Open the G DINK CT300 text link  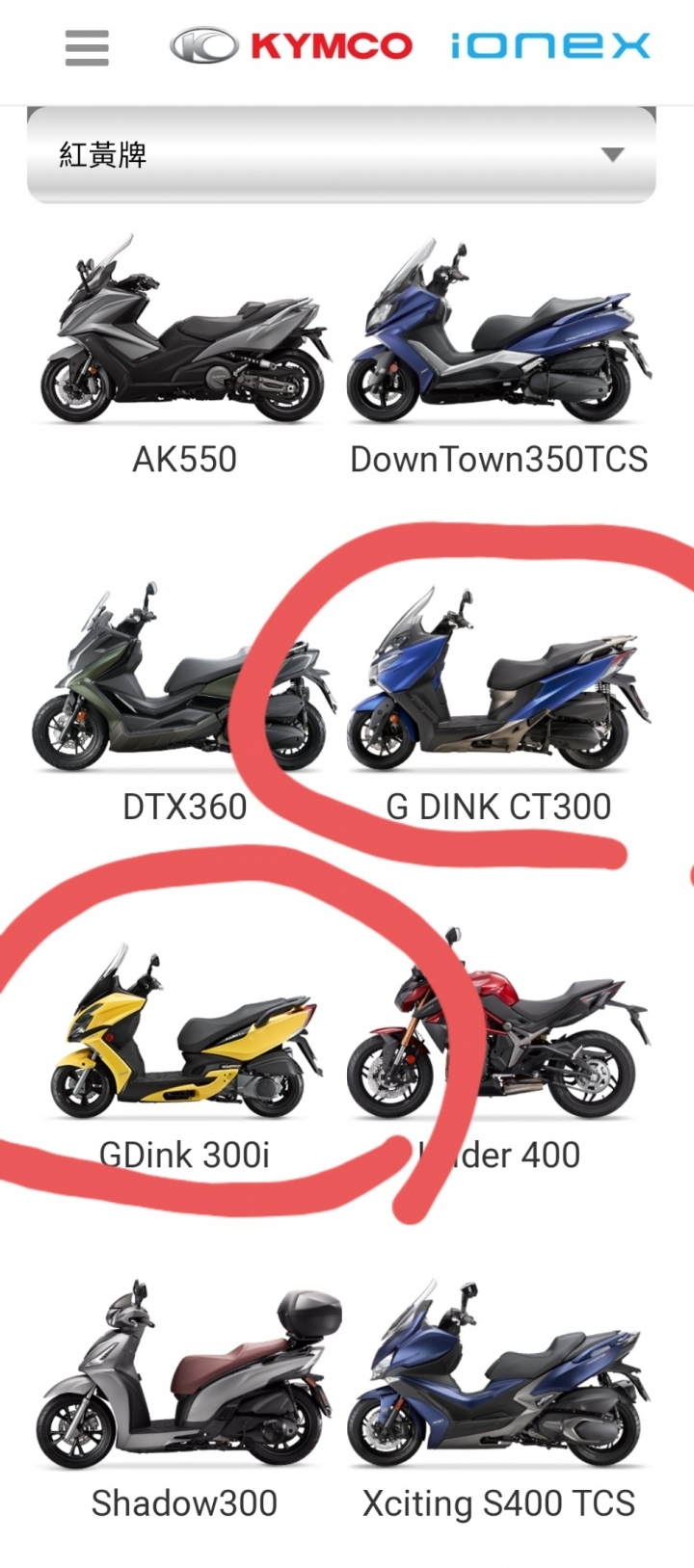click(x=498, y=807)
